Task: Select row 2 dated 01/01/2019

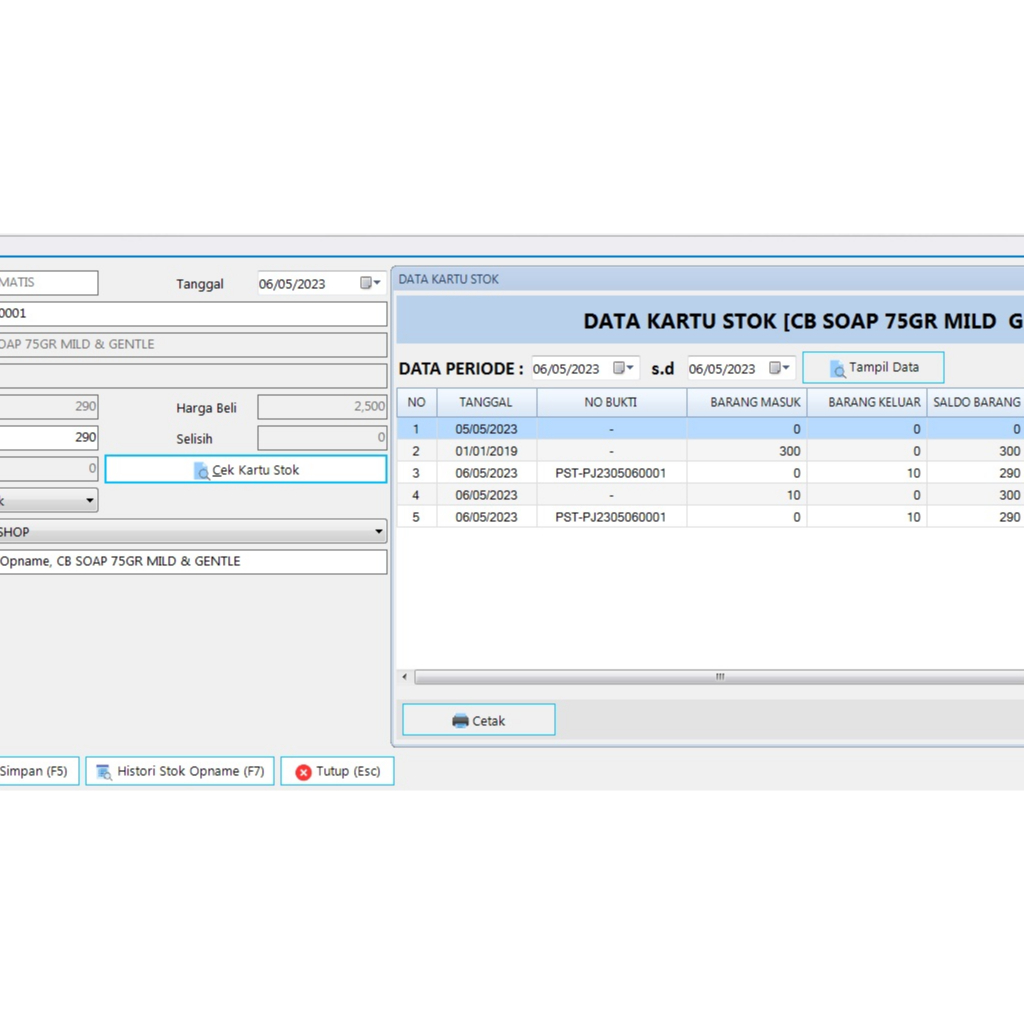Action: click(x=486, y=451)
